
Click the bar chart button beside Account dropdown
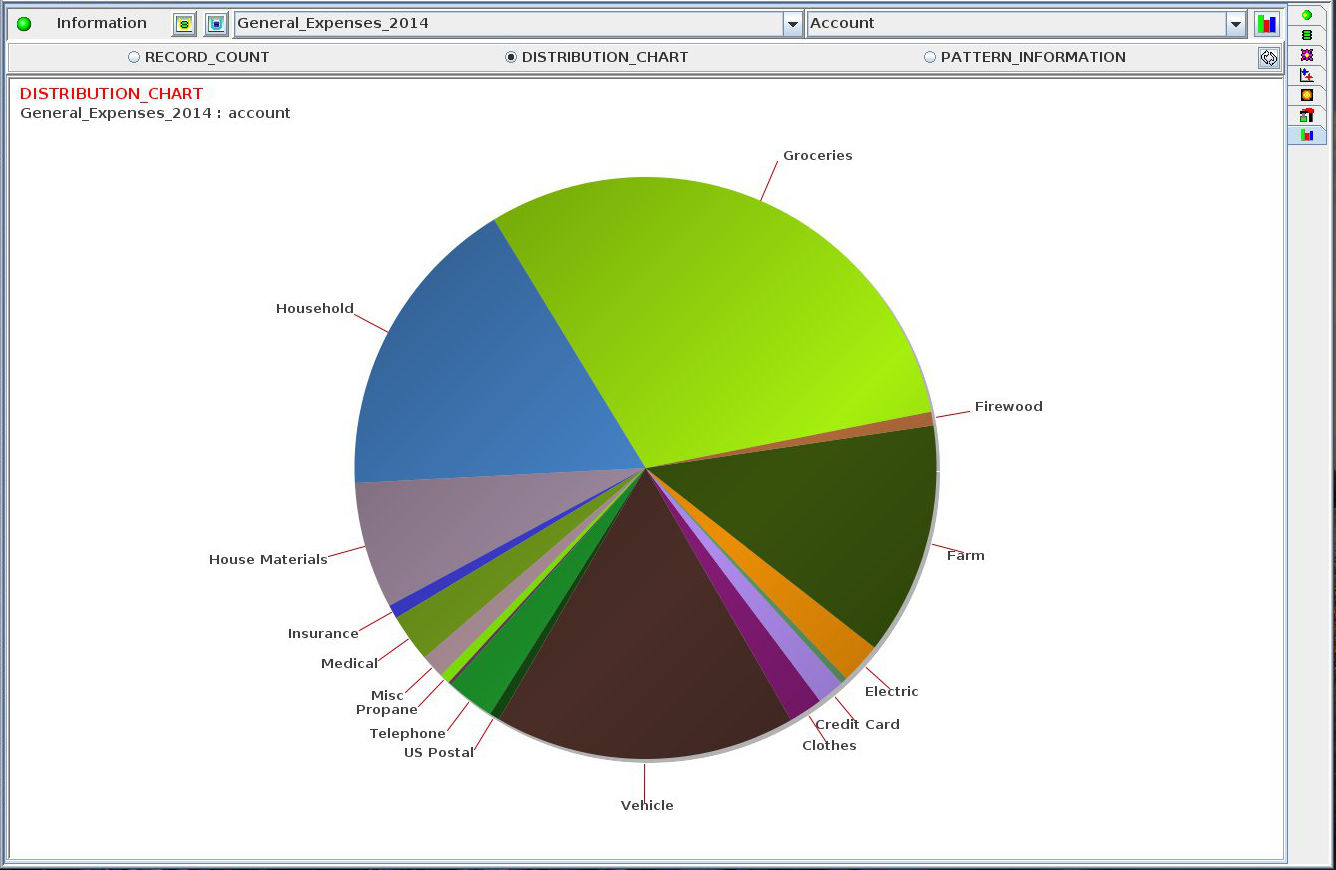pyautogui.click(x=1267, y=24)
